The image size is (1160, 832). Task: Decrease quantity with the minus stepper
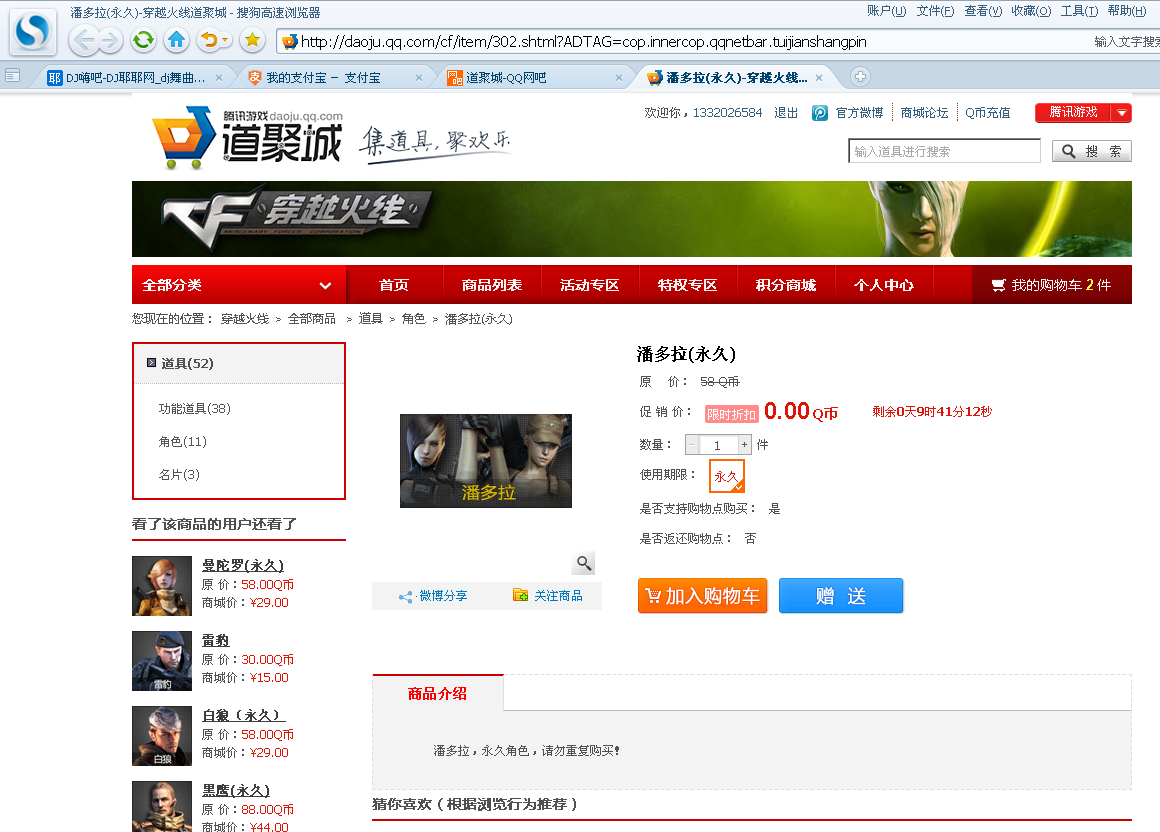tap(692, 444)
